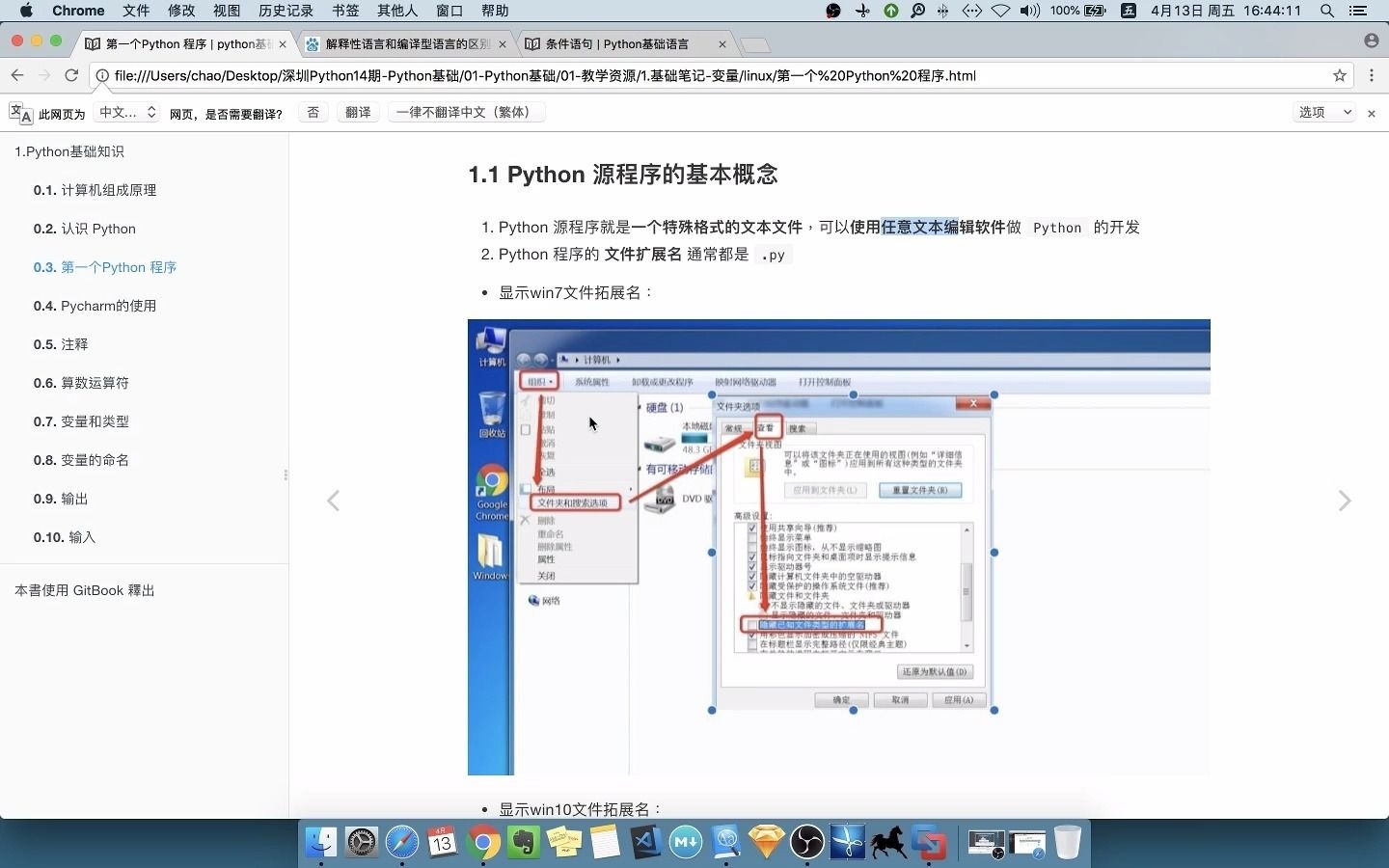Open OBS Studio from the Dock
1389x868 pixels.
tap(805, 844)
